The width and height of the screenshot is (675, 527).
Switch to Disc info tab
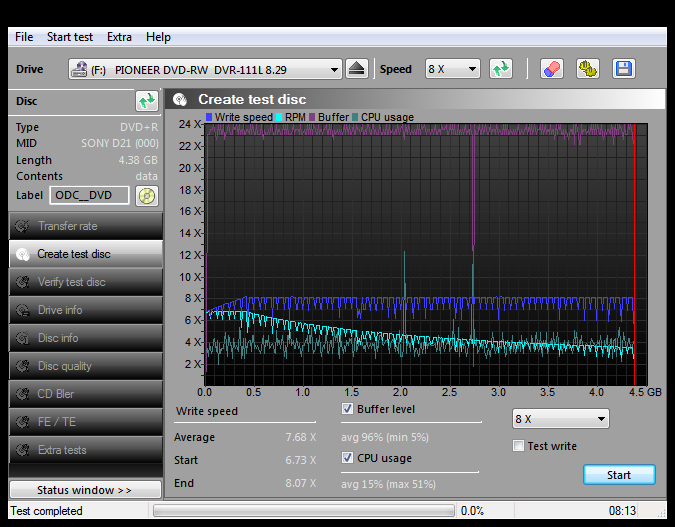[x=86, y=338]
